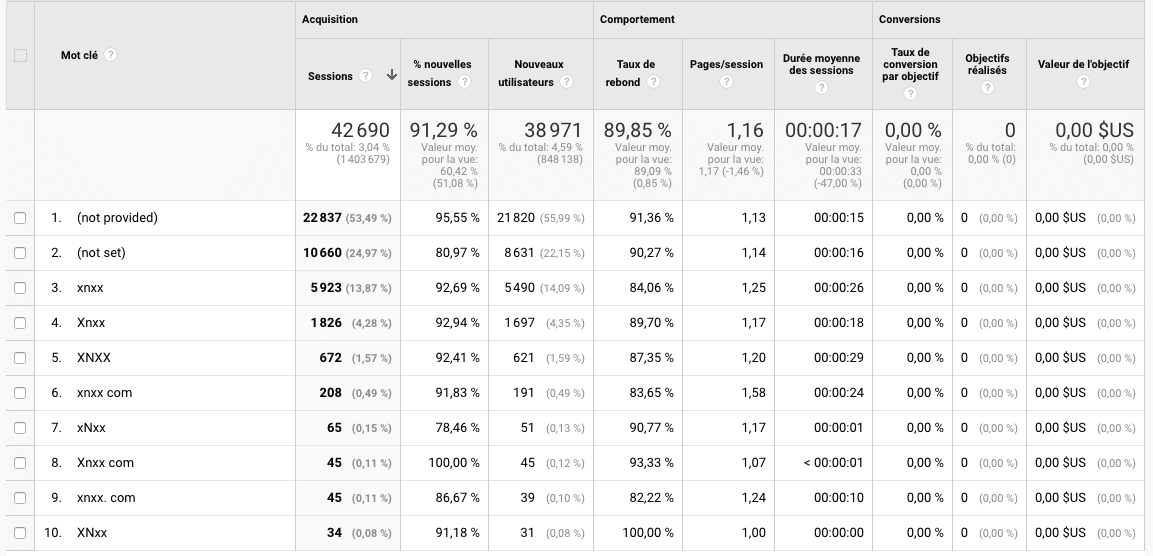Sort table by Pages/session column

(x=726, y=64)
